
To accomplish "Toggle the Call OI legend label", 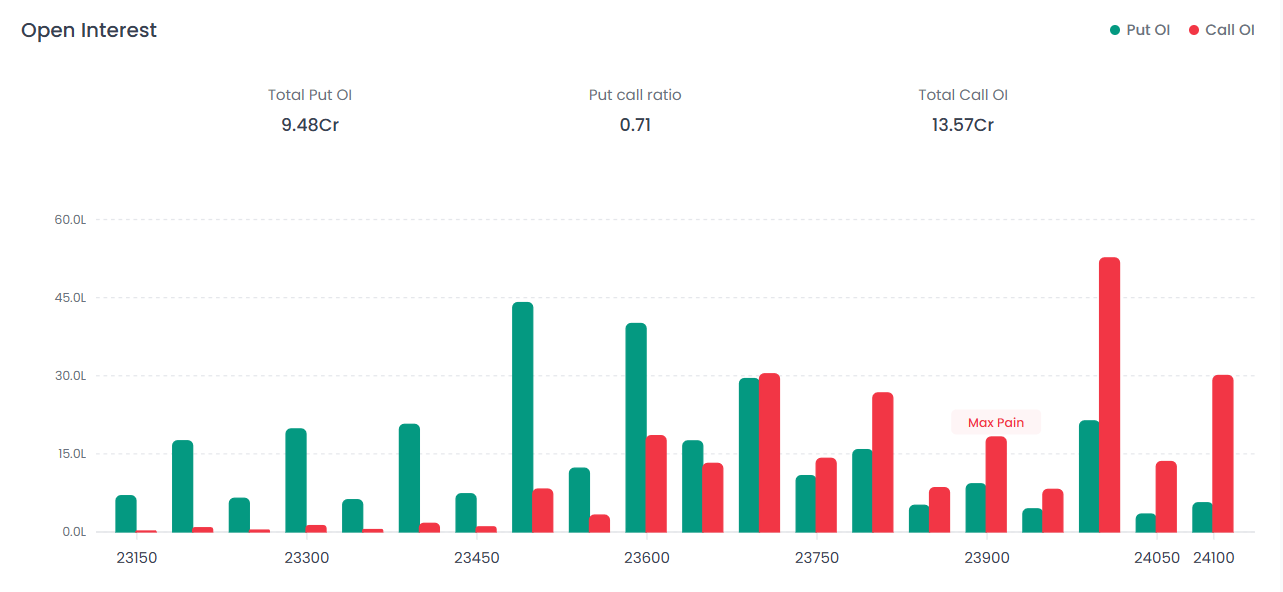I will pyautogui.click(x=1229, y=30).
